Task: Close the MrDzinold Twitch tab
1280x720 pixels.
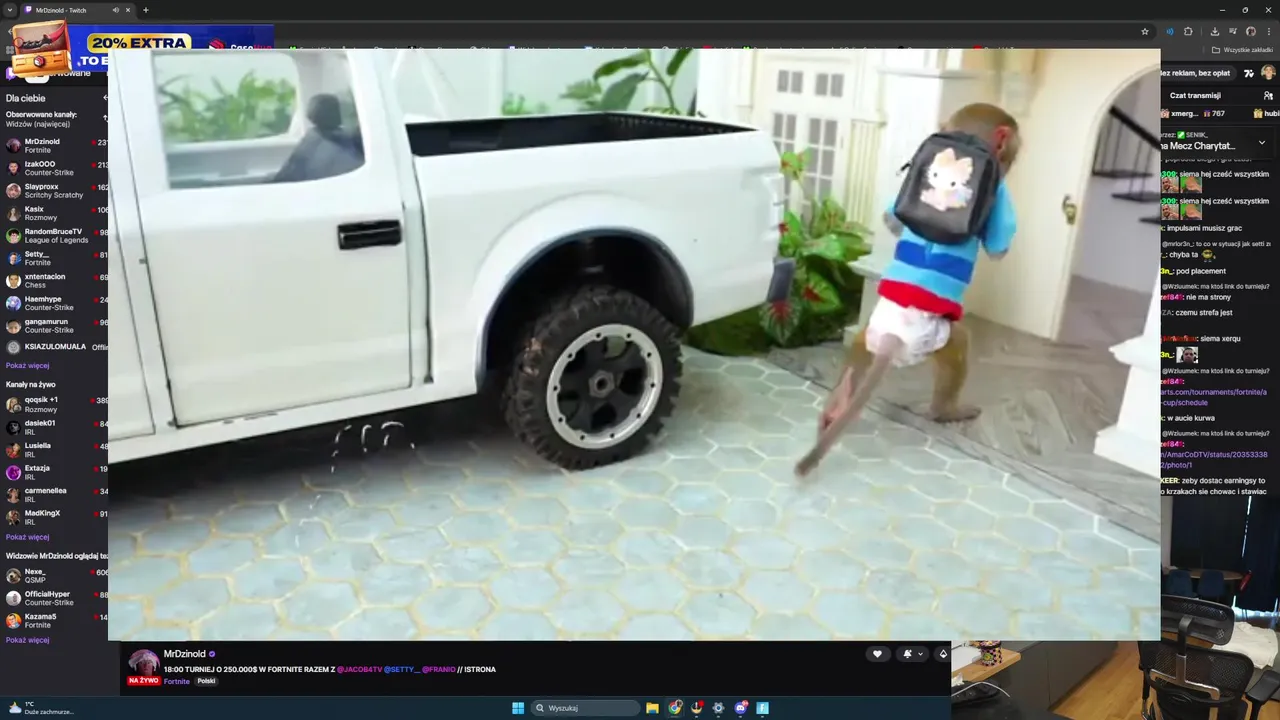Action: (x=130, y=10)
